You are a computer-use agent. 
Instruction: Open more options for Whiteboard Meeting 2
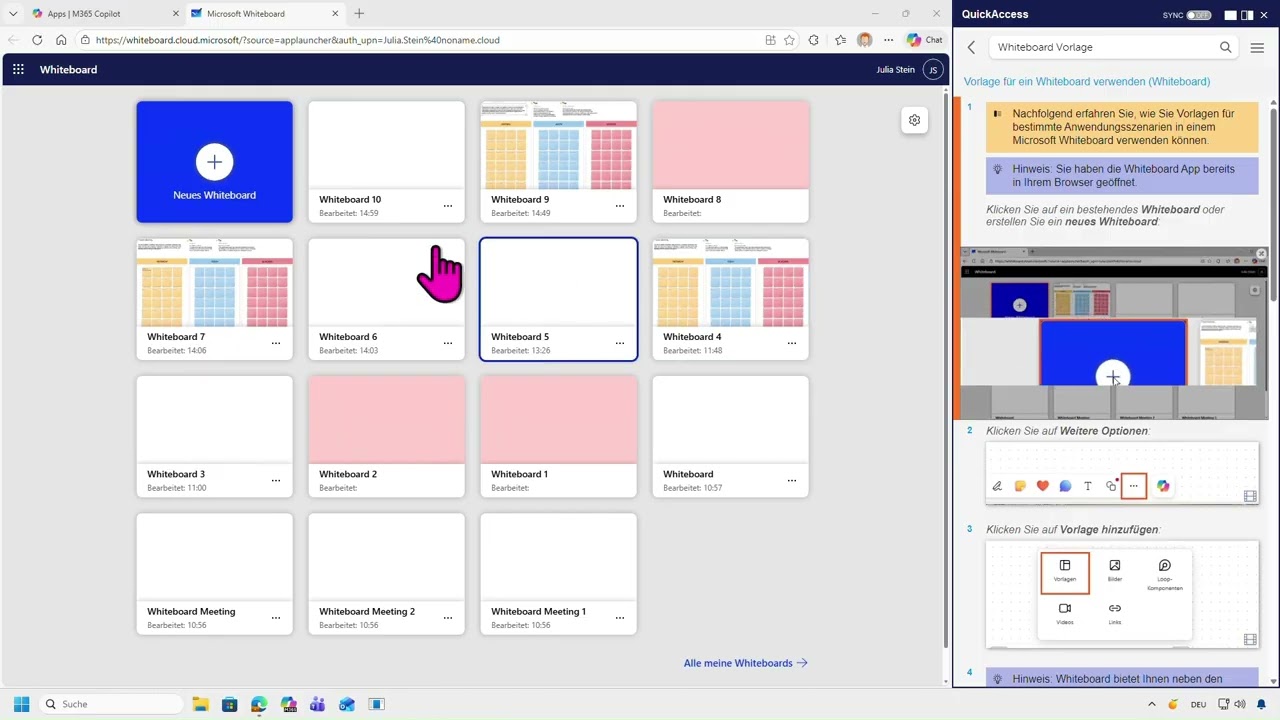[447, 618]
